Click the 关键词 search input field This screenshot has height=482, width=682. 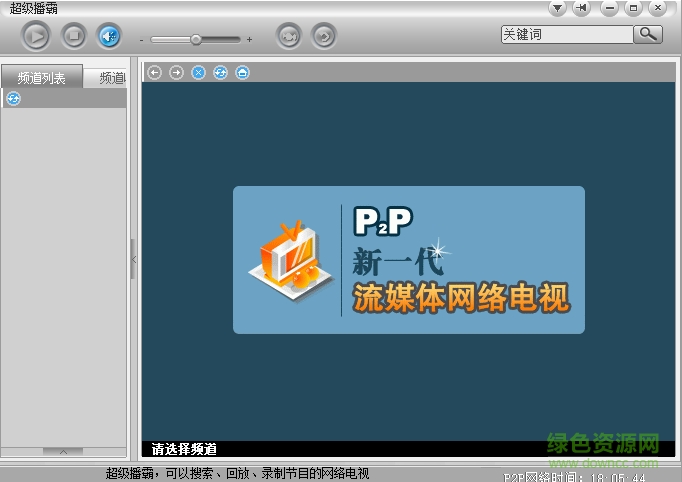tap(567, 34)
